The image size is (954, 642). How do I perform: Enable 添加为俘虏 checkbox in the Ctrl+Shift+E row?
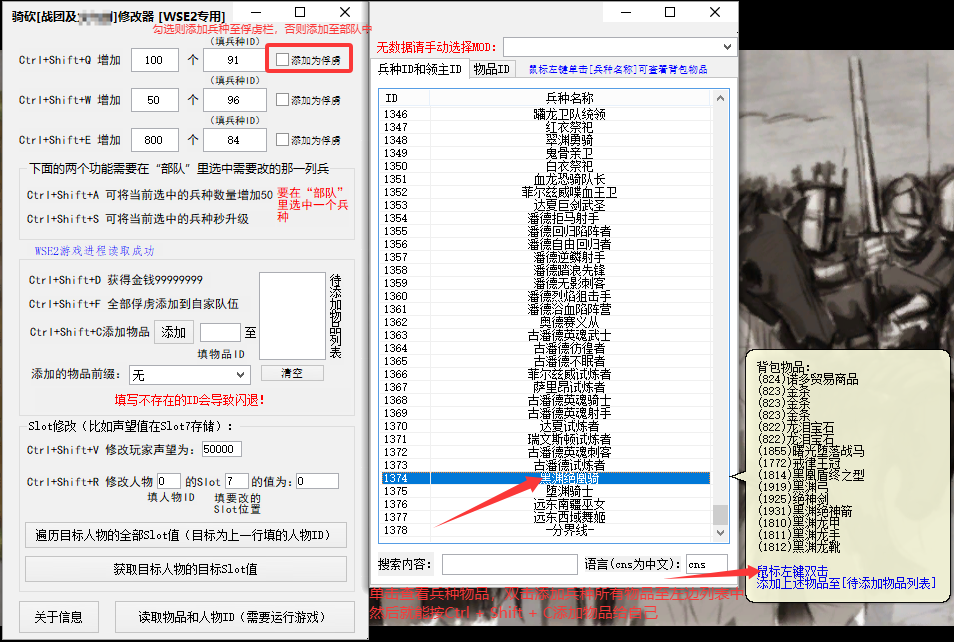284,140
